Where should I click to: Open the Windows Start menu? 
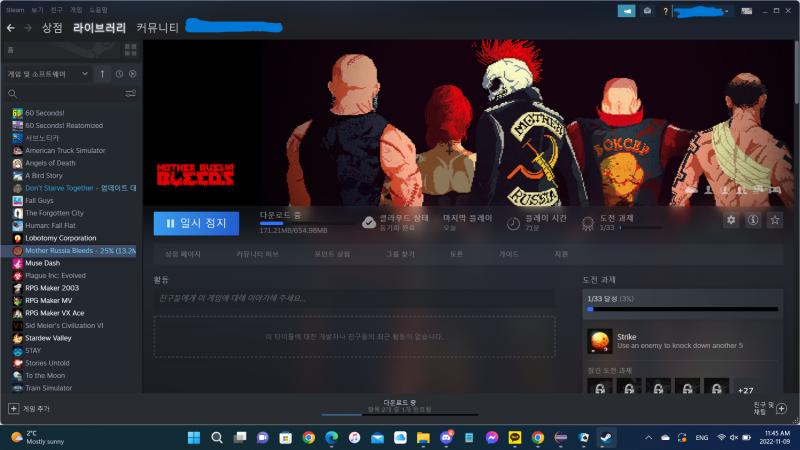point(194,438)
